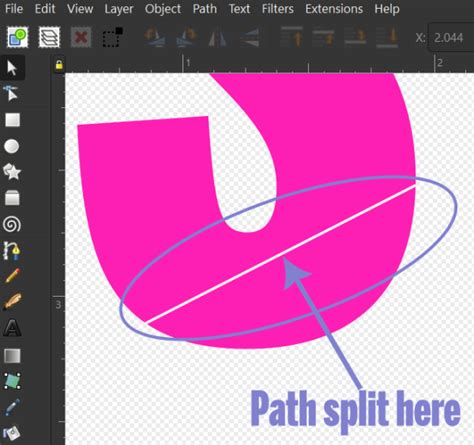Select the Selector arrow tool
This screenshot has width=474, height=445.
click(x=12, y=68)
